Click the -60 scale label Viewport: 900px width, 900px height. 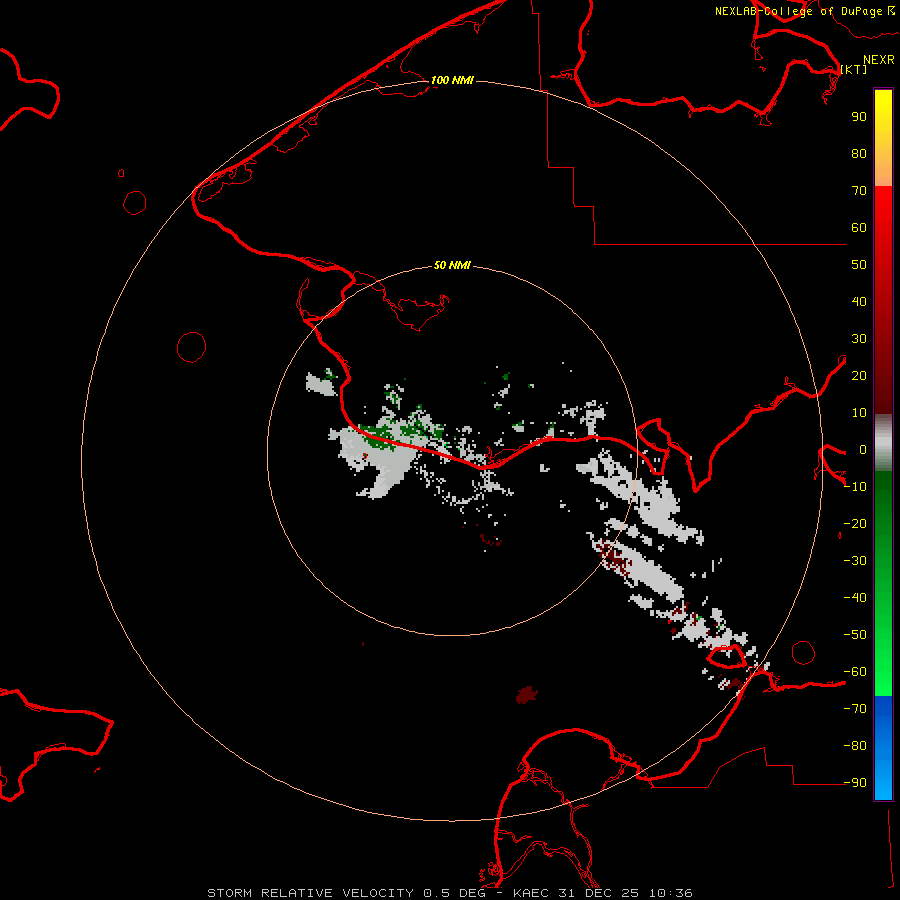click(855, 672)
